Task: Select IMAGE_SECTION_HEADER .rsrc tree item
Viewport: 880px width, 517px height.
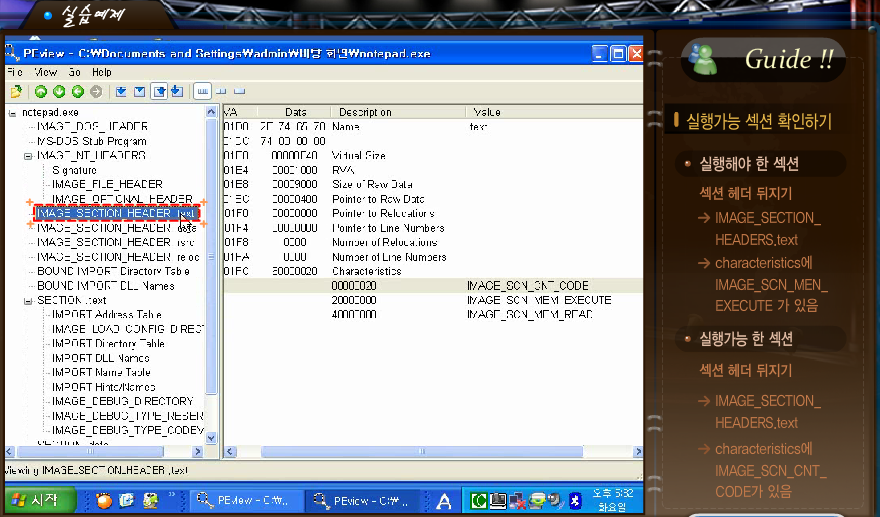Action: pos(115,243)
